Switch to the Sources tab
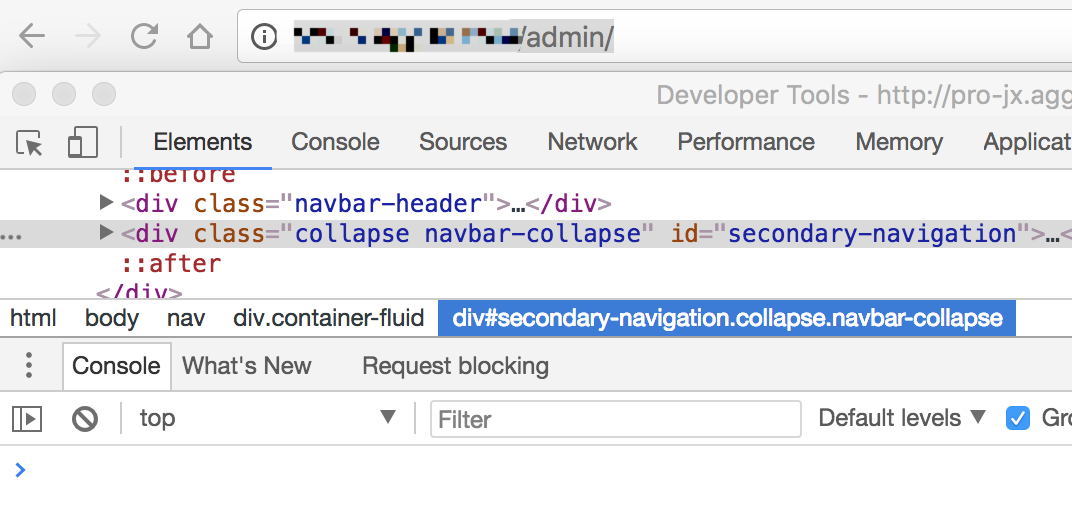Image resolution: width=1072 pixels, height=515 pixels. [463, 142]
